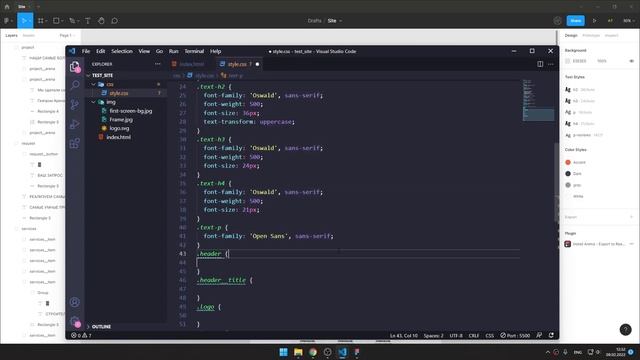Collapse TEST_SITE folder section
640x360 pixels.
click(102, 76)
